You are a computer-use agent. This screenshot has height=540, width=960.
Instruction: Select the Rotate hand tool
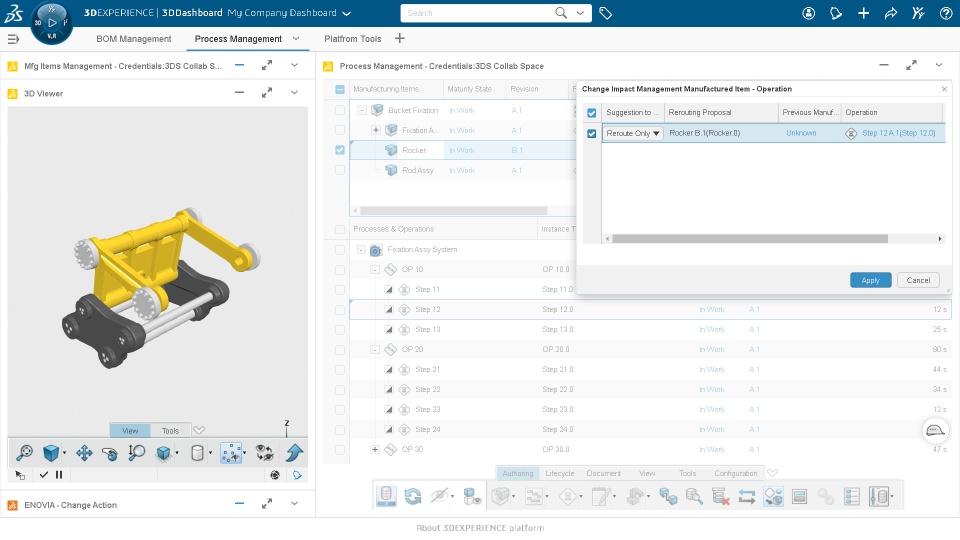(x=110, y=453)
